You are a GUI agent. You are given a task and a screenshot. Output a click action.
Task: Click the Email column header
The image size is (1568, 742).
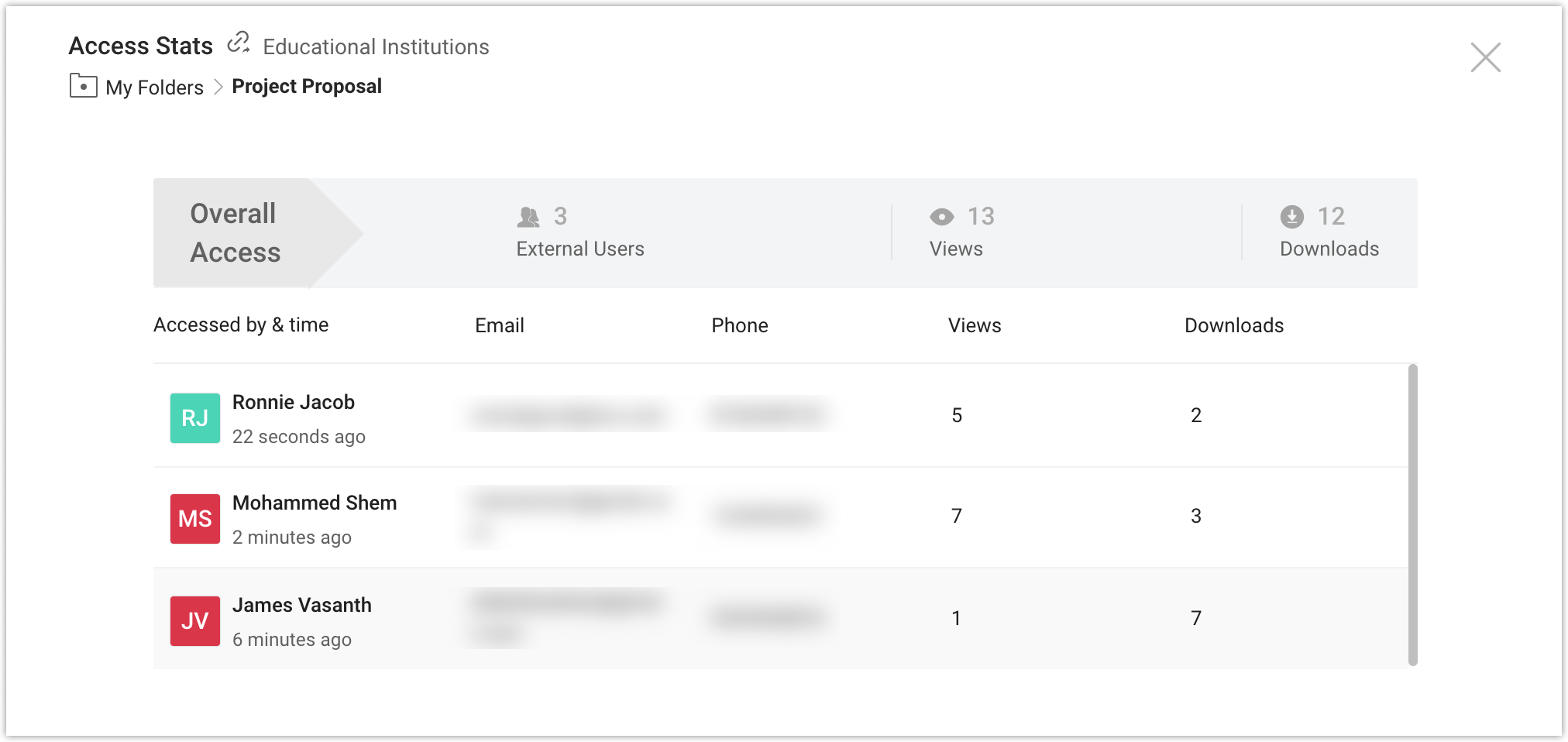tap(499, 325)
